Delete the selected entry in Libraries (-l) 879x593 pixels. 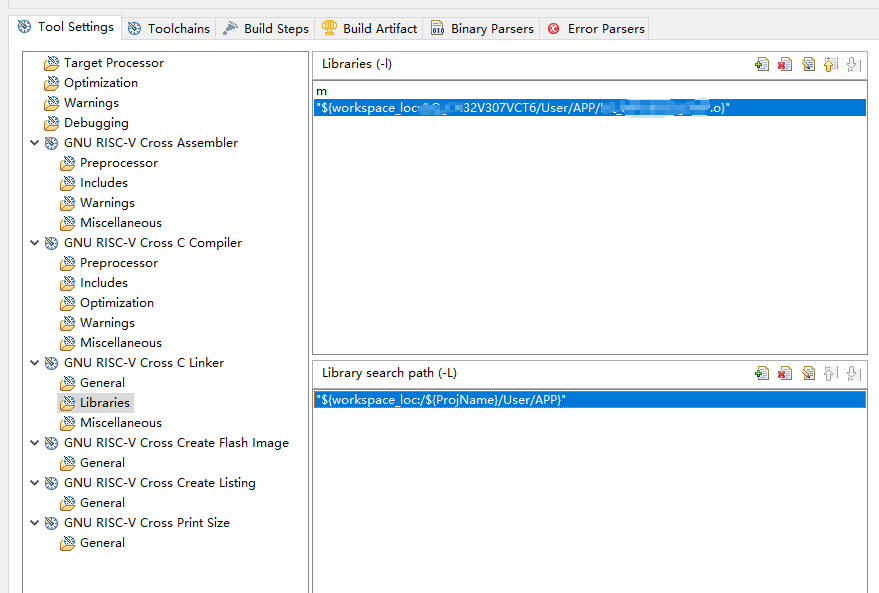pos(785,65)
